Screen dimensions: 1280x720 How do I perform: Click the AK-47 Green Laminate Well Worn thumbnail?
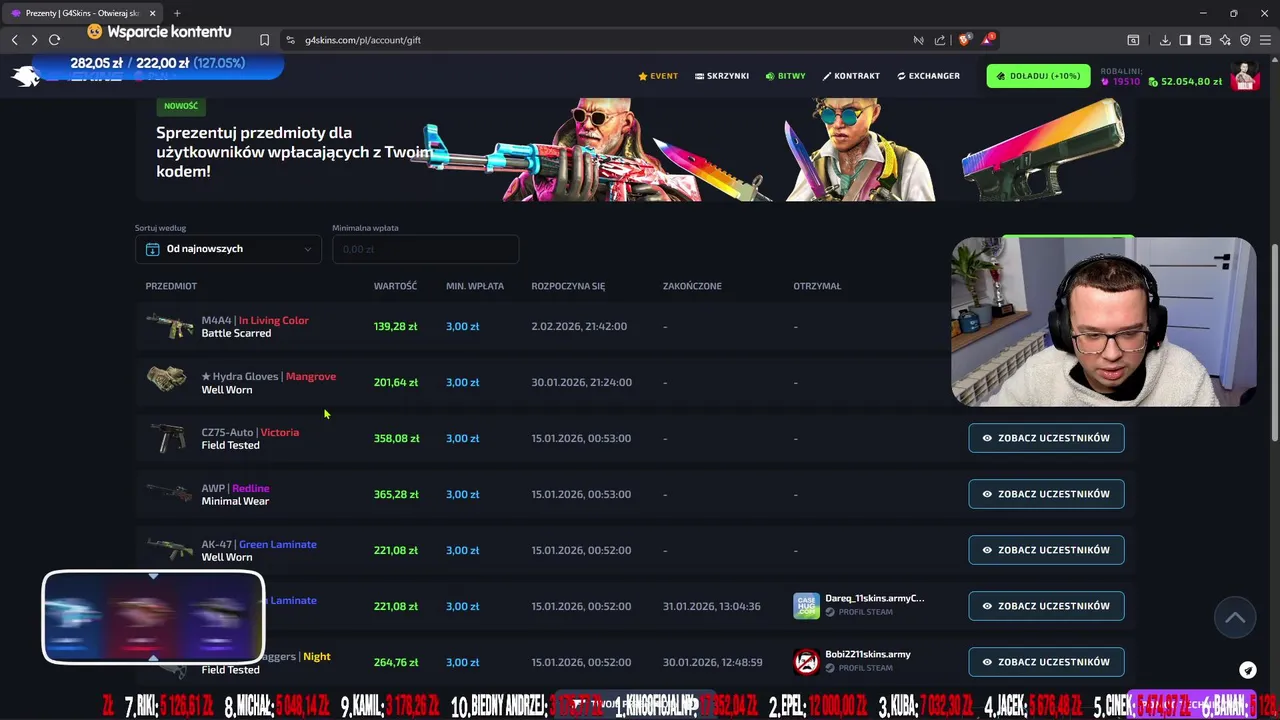169,549
